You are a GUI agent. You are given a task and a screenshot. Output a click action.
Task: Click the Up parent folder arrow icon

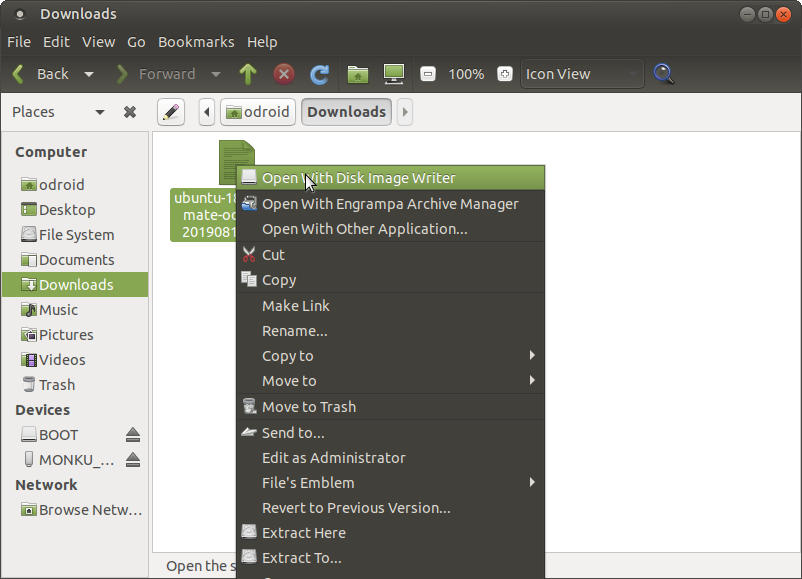coord(248,74)
